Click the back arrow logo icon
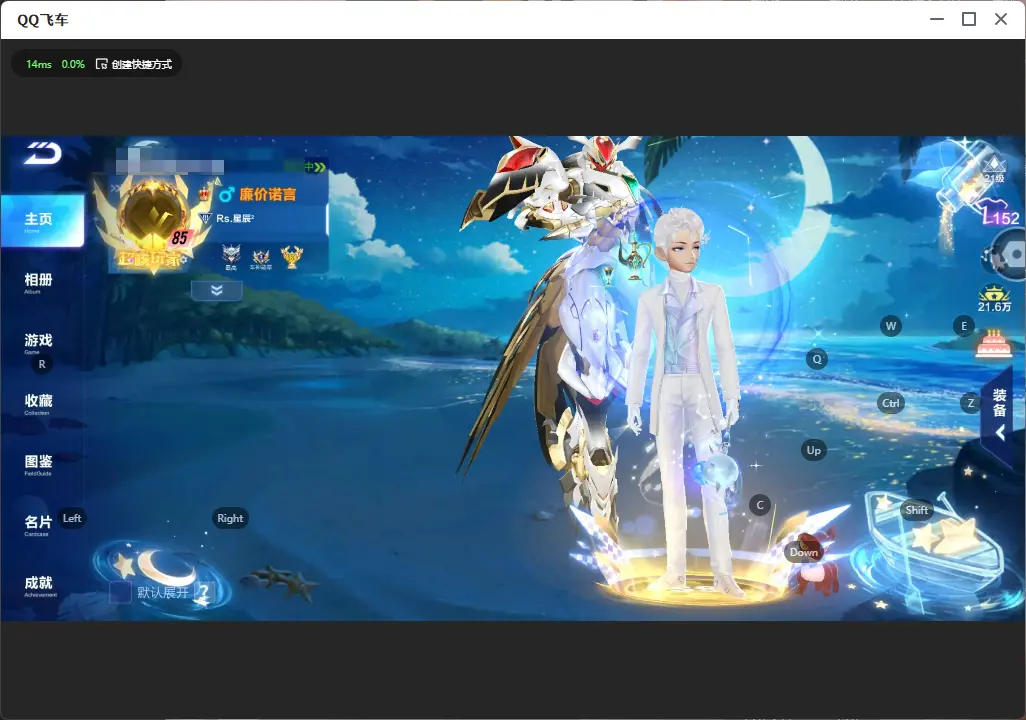This screenshot has width=1026, height=720. (43, 153)
